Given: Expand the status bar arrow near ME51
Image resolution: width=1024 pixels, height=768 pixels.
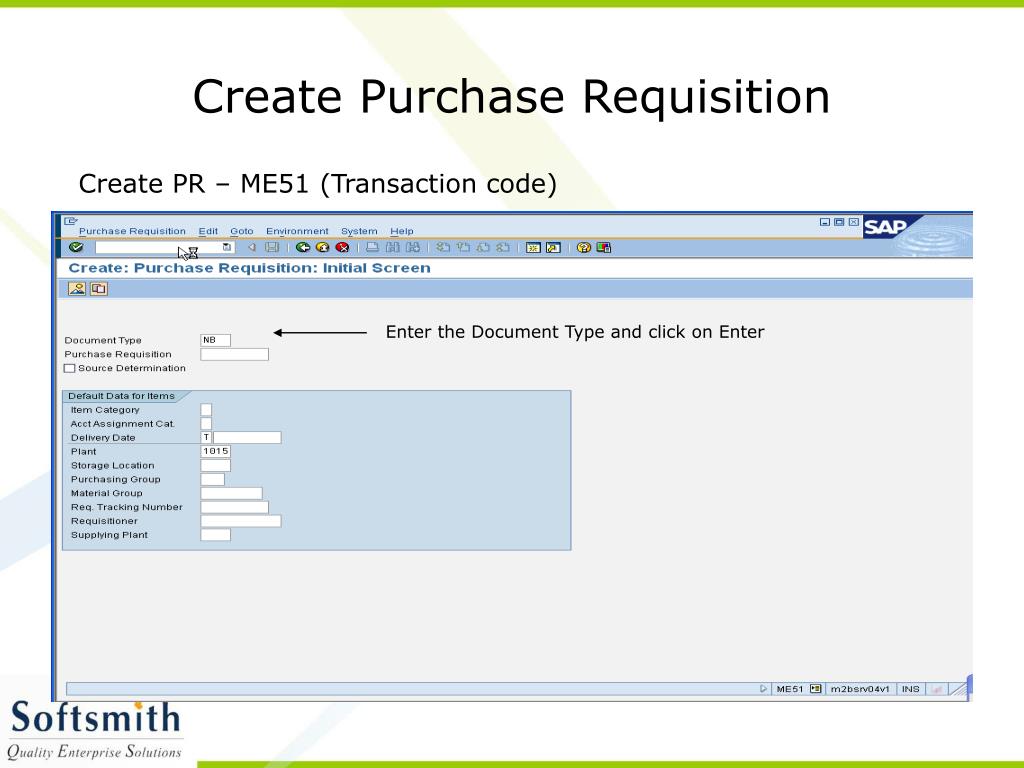Looking at the screenshot, I should coord(763,689).
